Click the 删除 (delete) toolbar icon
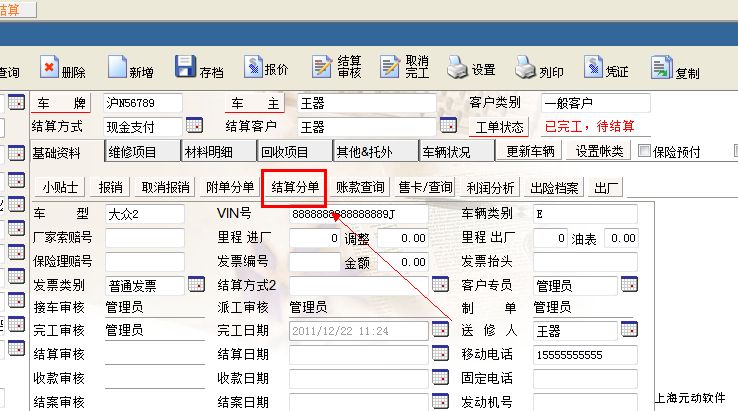738x411 pixels. coord(50,68)
